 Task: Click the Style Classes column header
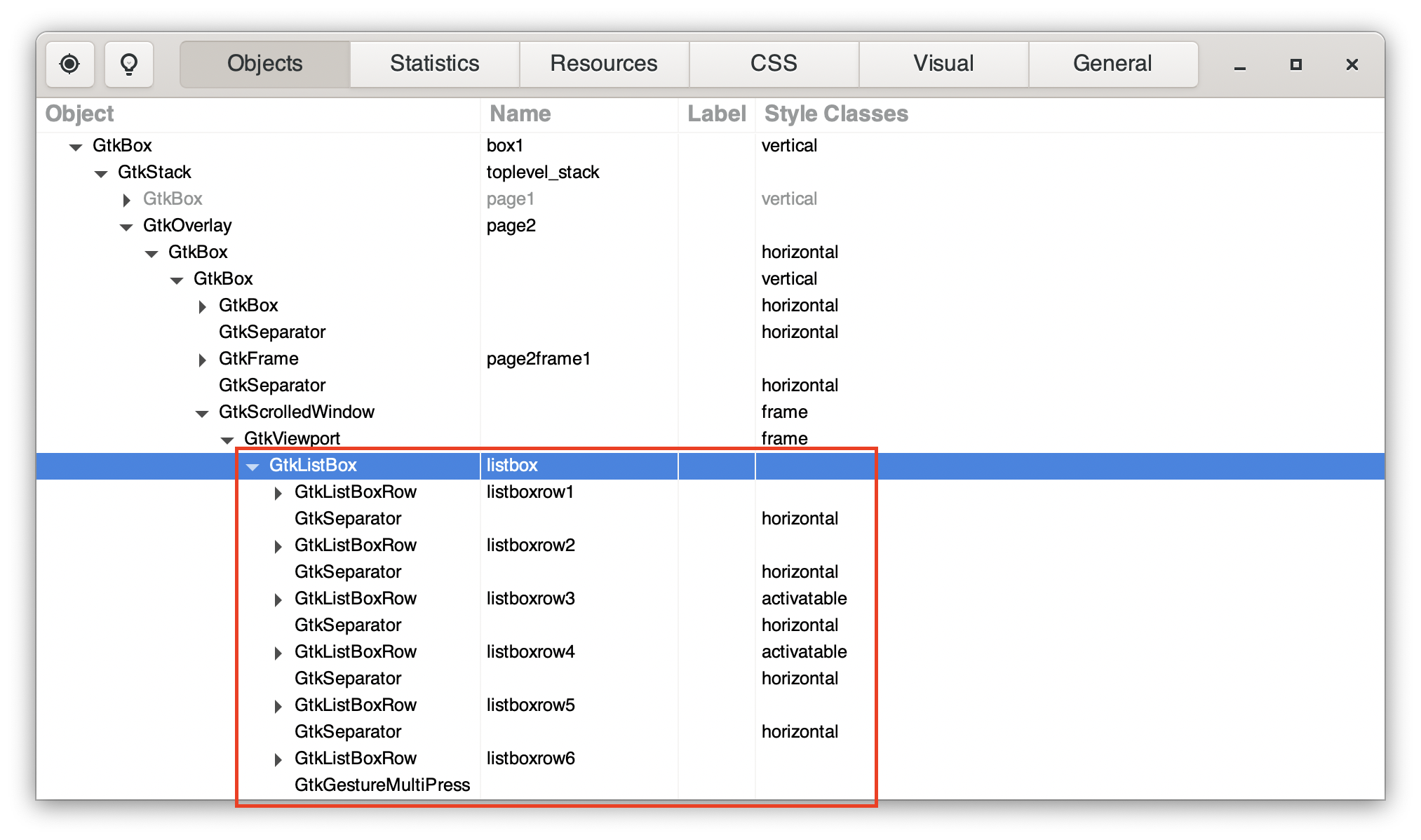click(x=836, y=114)
